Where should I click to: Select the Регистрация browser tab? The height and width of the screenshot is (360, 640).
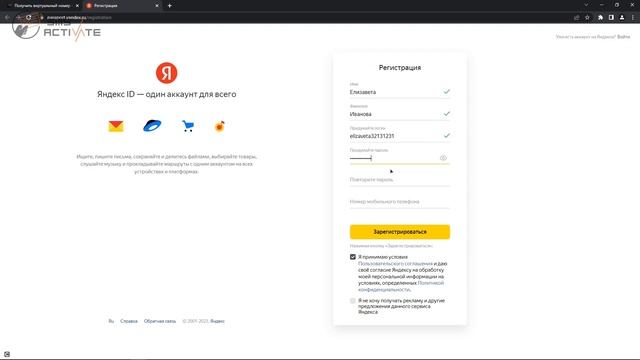122,6
